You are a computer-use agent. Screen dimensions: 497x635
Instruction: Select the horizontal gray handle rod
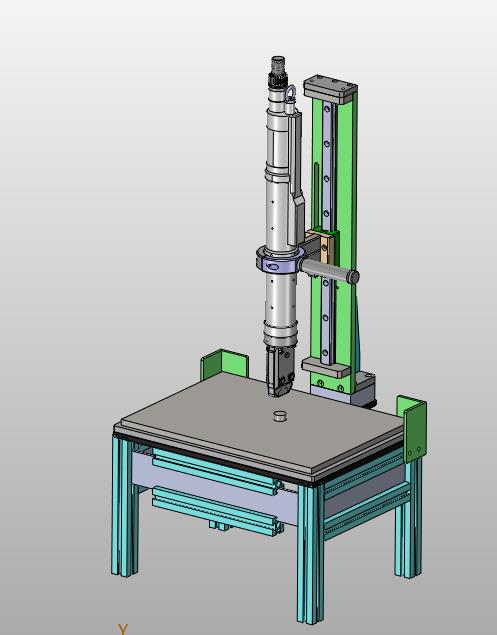coord(329,271)
